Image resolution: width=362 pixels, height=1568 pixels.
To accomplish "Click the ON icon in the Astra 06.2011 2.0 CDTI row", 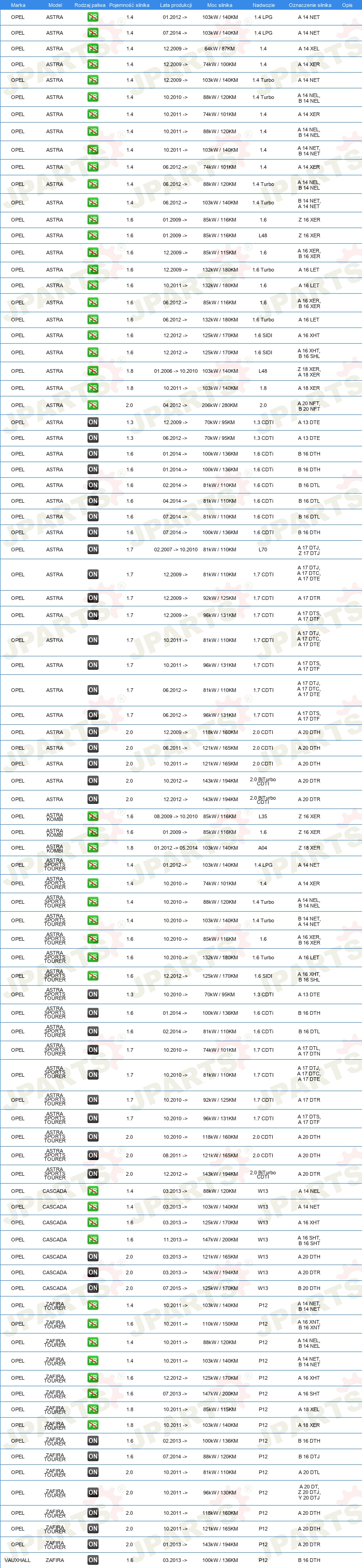I will pyautogui.click(x=93, y=748).
